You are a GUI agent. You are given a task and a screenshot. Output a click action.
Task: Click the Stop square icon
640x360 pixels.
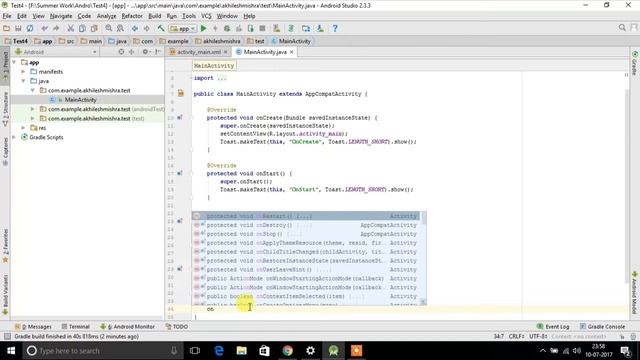coord(262,28)
